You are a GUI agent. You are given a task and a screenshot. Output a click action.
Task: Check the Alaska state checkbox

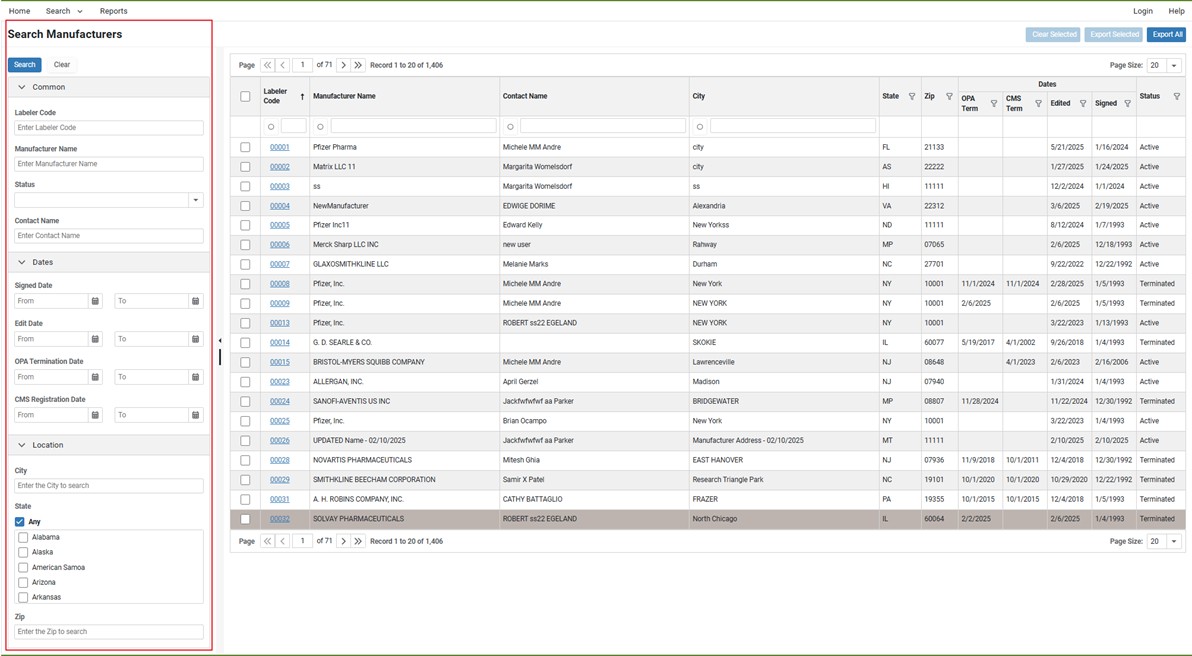tap(23, 552)
